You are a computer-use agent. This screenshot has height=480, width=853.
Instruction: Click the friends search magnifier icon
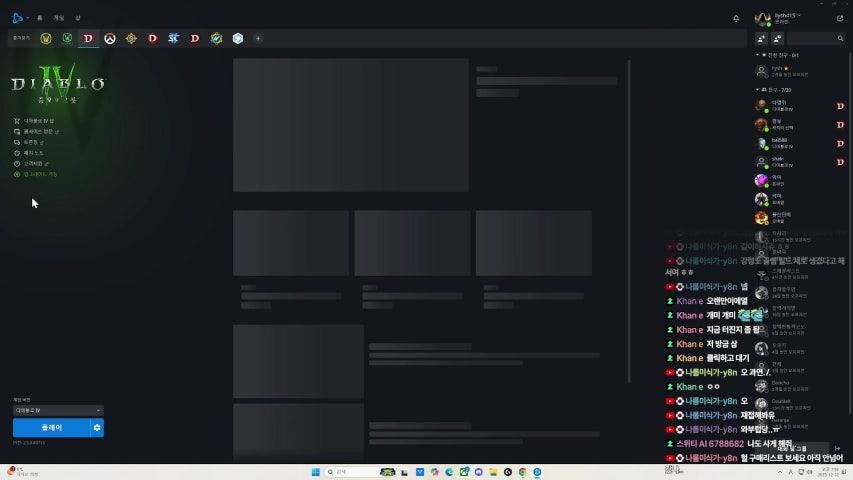[x=840, y=38]
